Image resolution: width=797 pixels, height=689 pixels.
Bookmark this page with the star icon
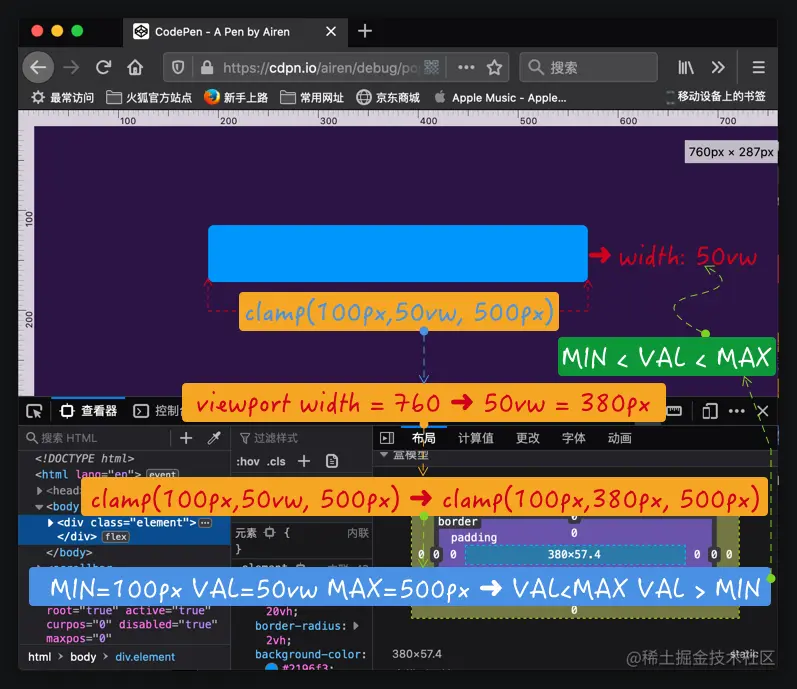494,67
